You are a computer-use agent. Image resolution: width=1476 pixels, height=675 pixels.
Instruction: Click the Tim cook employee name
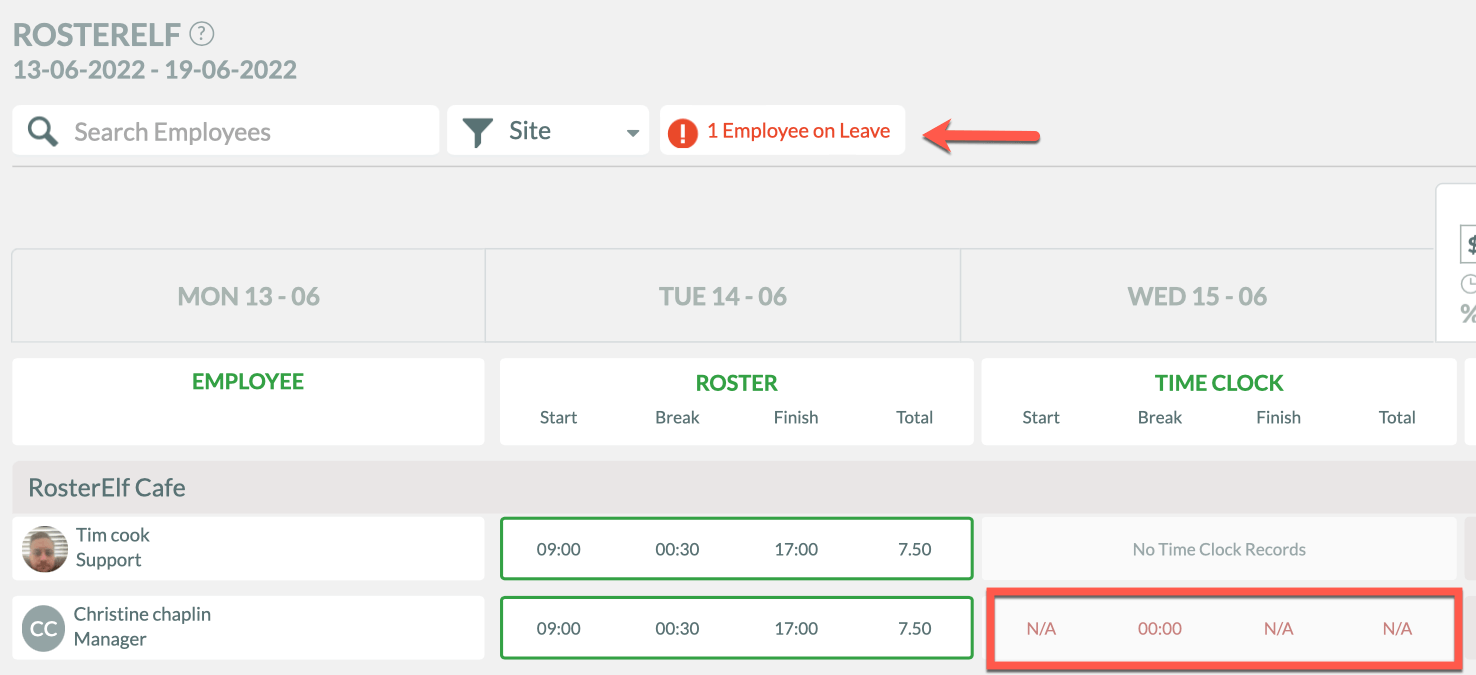coord(113,535)
